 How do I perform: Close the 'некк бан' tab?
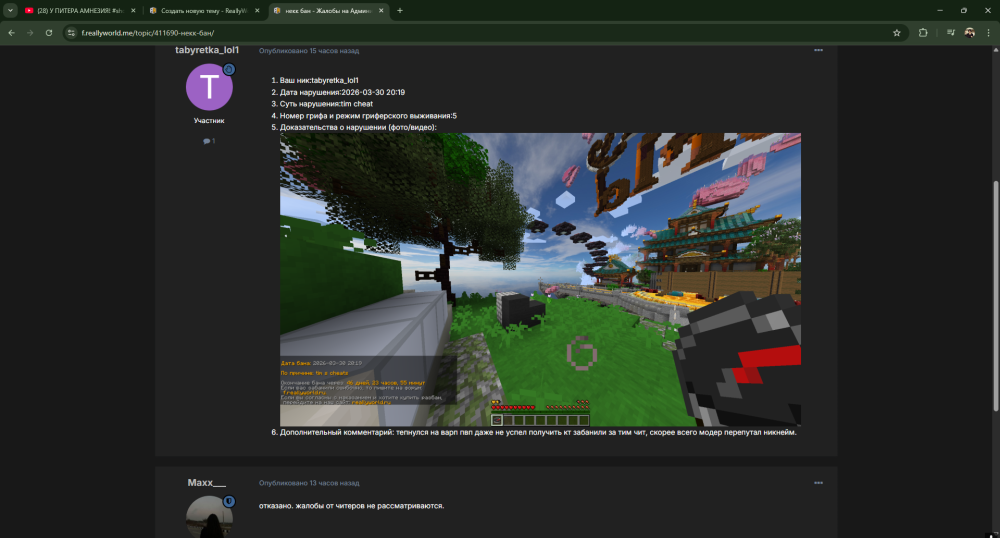click(381, 11)
